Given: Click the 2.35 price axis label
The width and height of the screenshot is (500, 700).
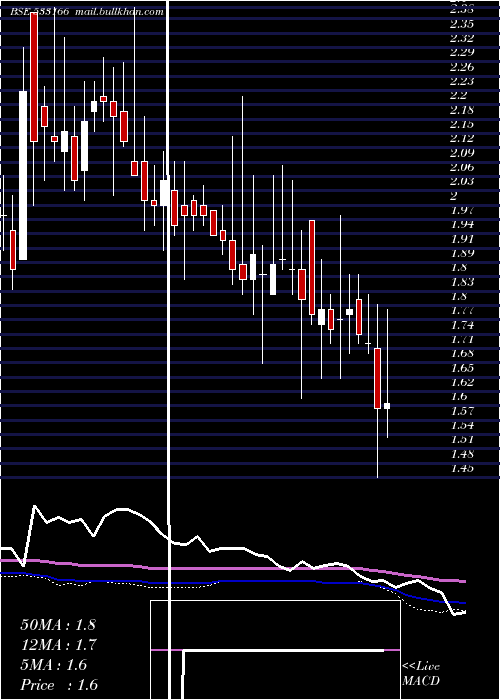Looking at the screenshot, I should (x=462, y=23).
